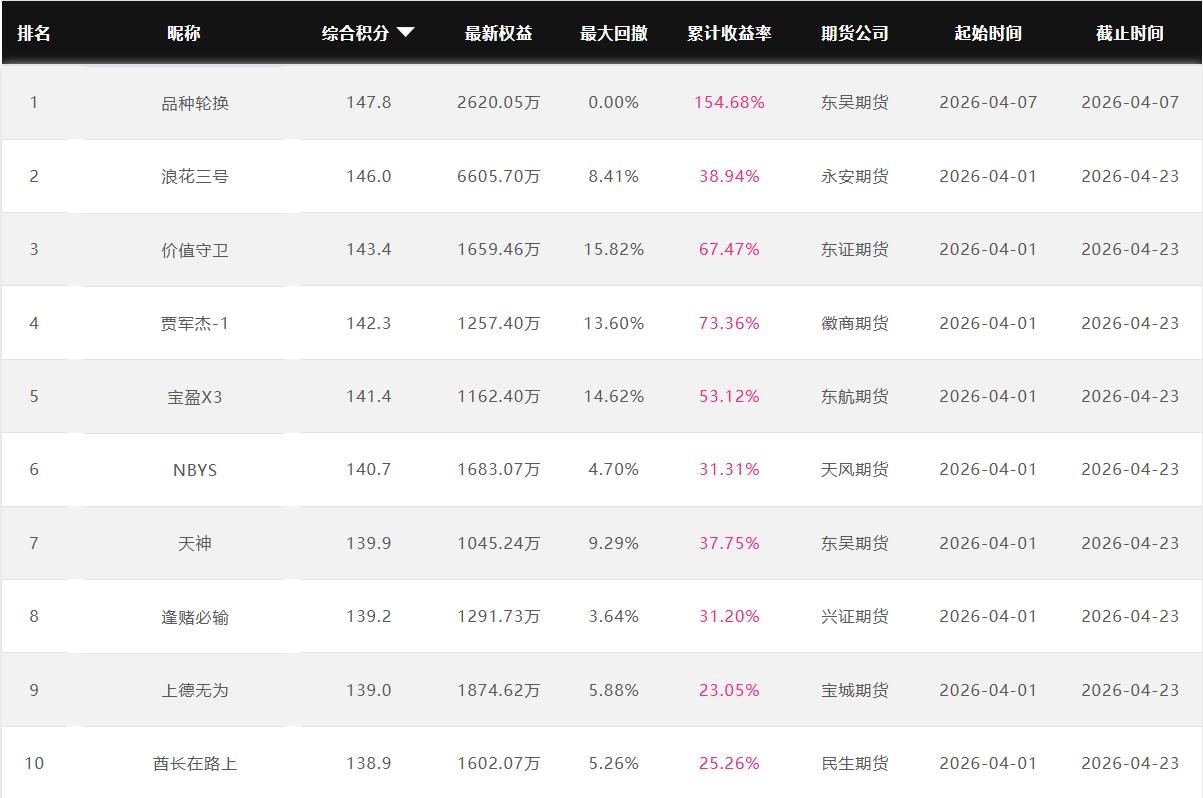Sort by 综合积分 column header
1203x798 pixels.
[x=355, y=33]
